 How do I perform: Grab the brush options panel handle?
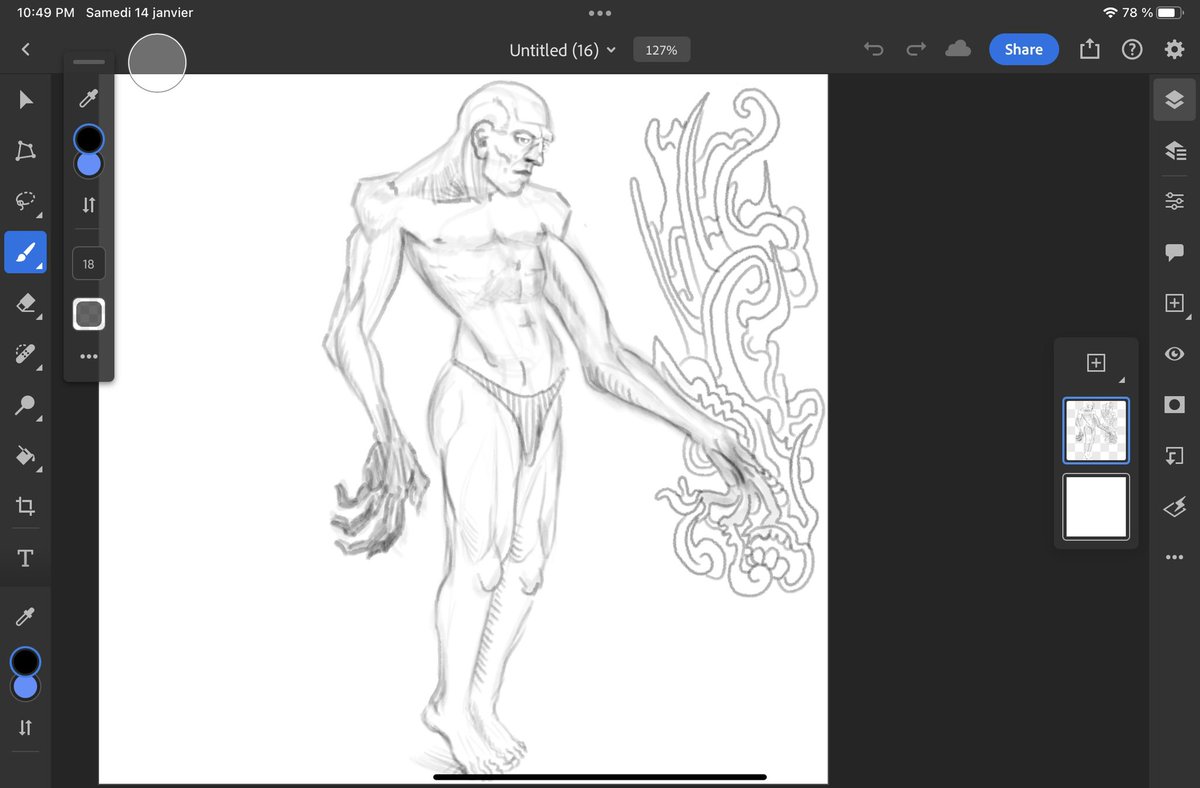click(89, 62)
